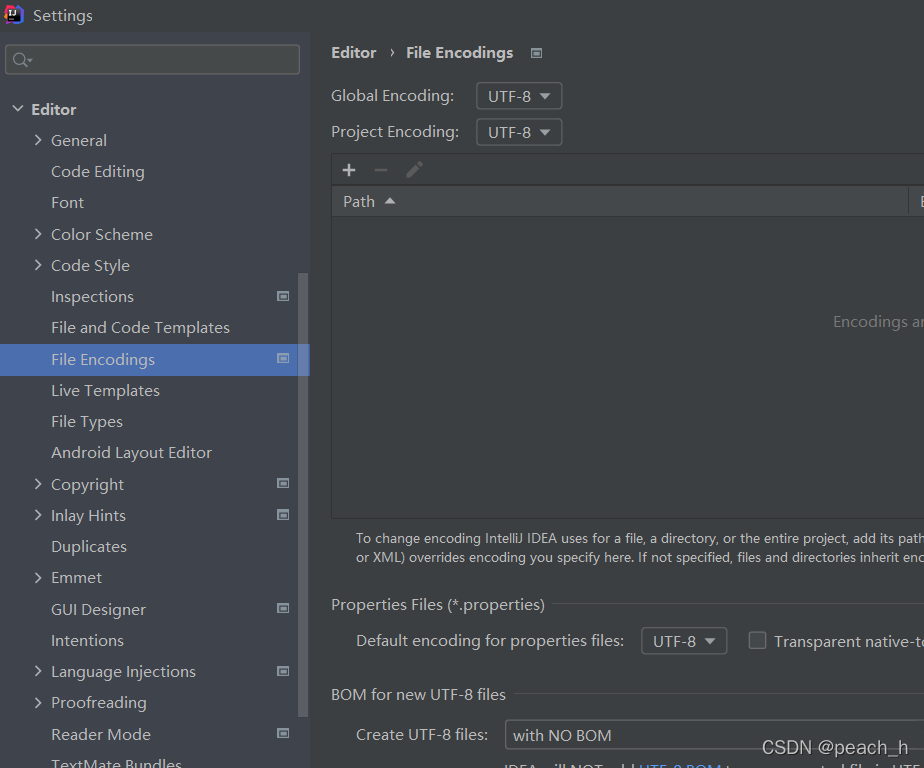Expand the Language Injections node
Viewport: 924px width, 768px height.
point(38,671)
